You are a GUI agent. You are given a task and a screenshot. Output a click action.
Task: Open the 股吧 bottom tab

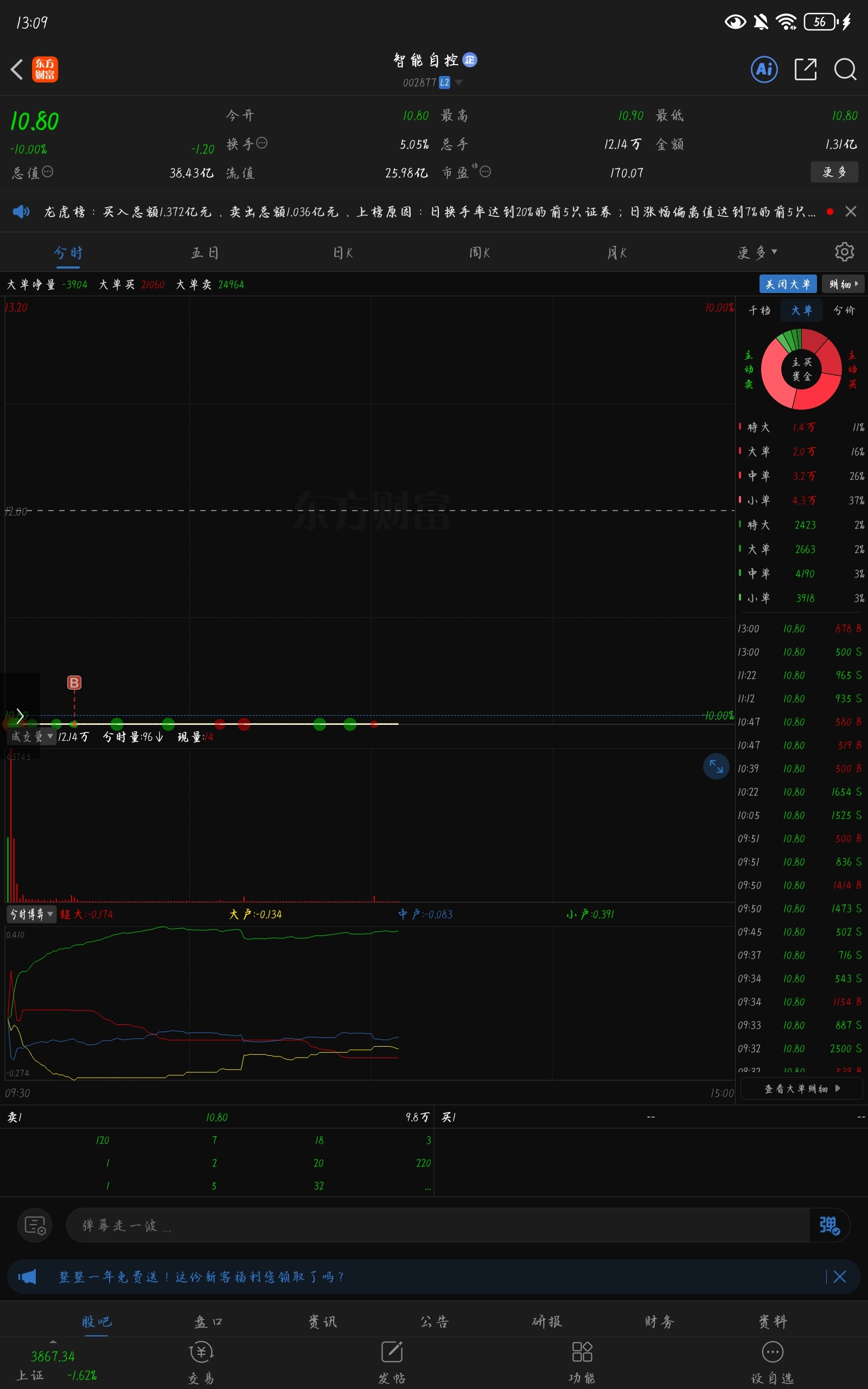pos(97,1321)
